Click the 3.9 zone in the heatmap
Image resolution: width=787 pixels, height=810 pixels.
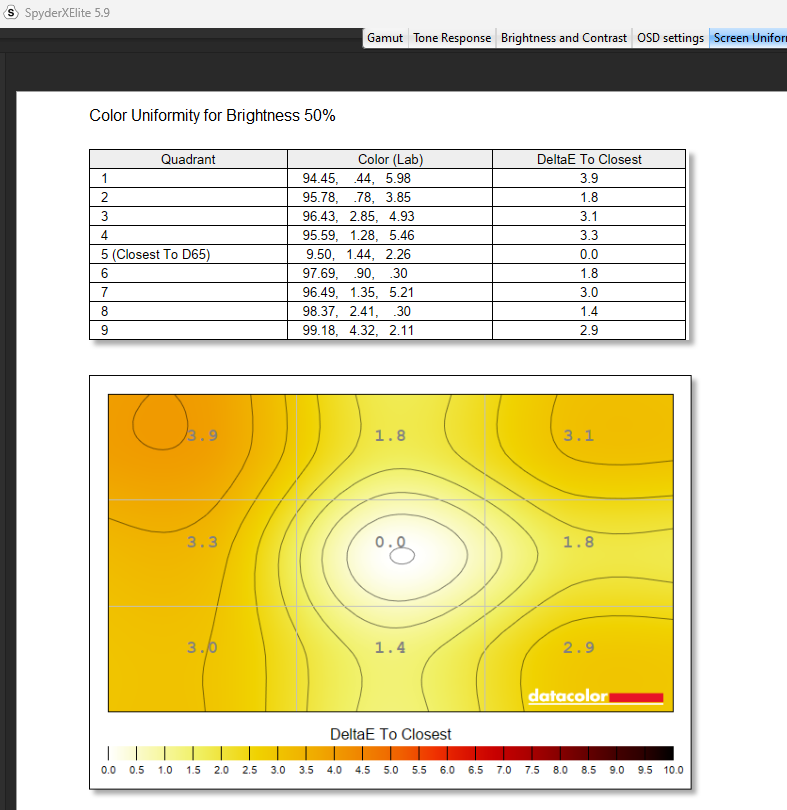coord(202,435)
